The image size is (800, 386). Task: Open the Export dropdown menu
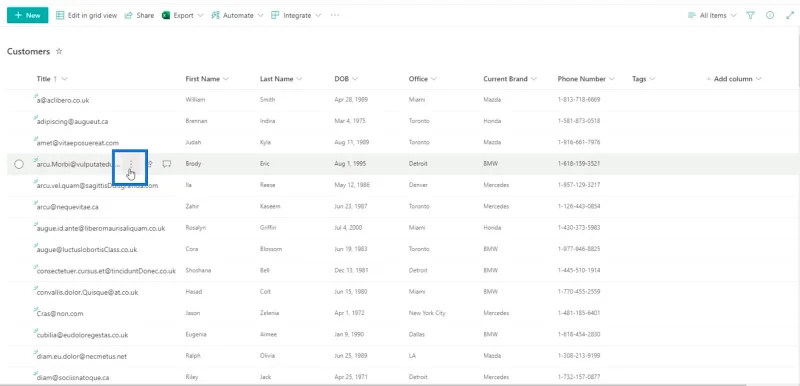tap(183, 15)
